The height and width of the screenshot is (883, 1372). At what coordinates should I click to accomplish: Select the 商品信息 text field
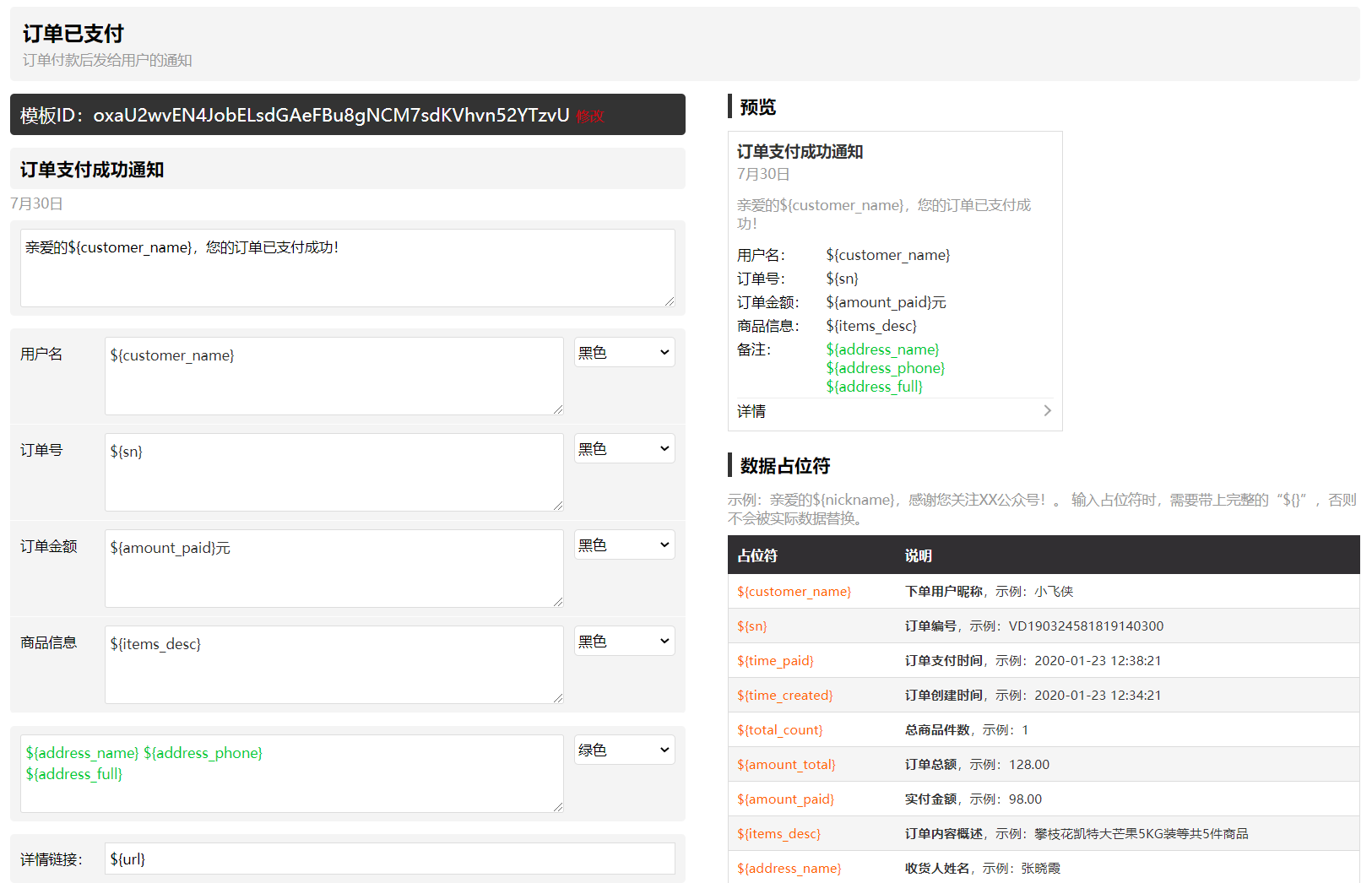click(334, 664)
